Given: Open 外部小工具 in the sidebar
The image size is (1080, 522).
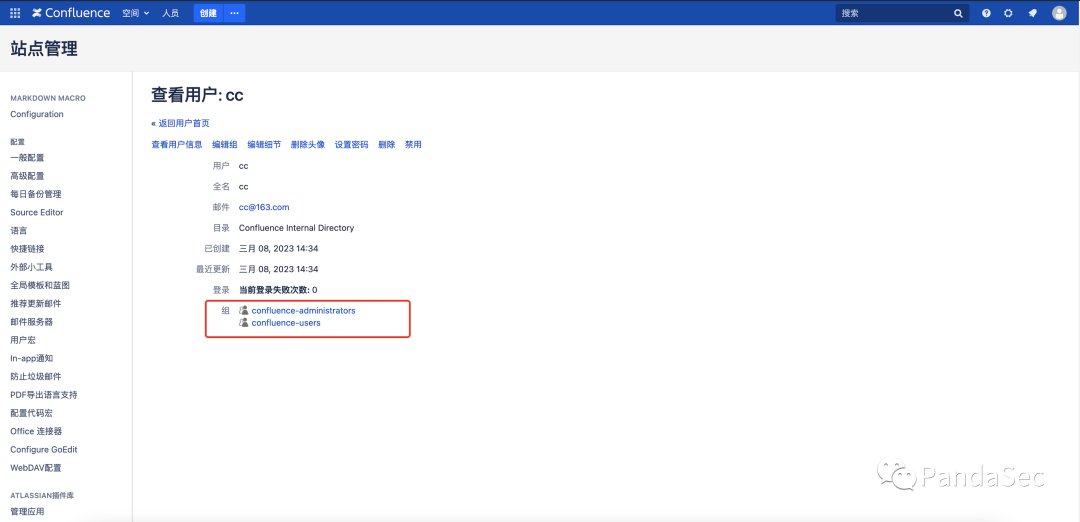Looking at the screenshot, I should [x=32, y=267].
